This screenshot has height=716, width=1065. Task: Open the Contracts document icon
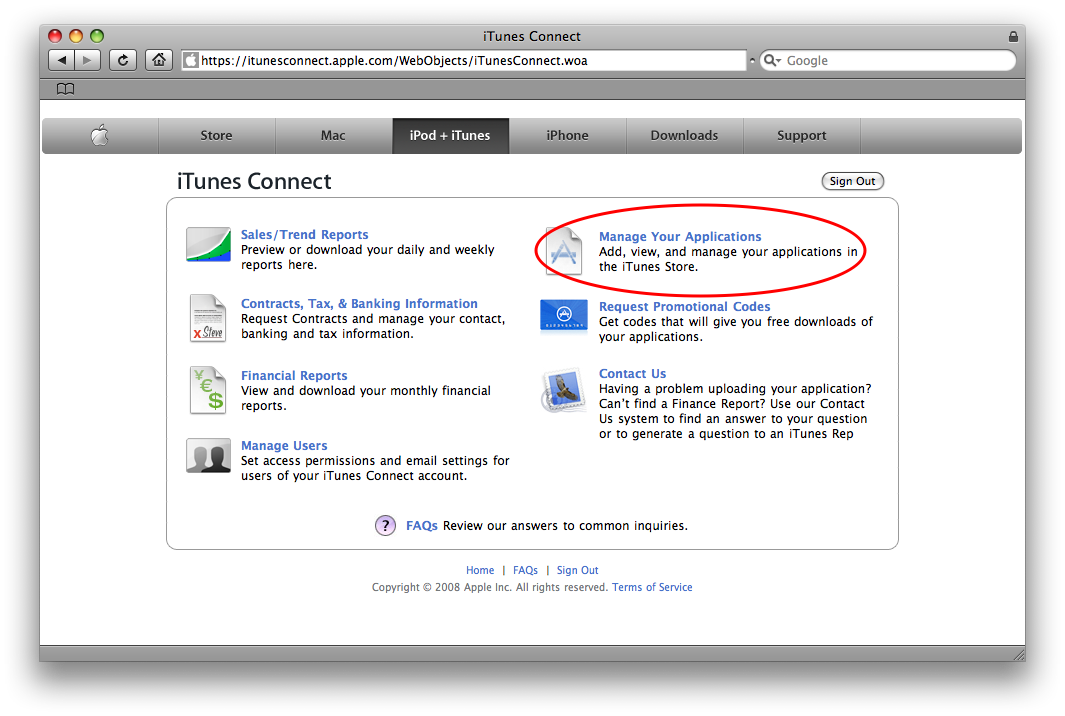[208, 318]
